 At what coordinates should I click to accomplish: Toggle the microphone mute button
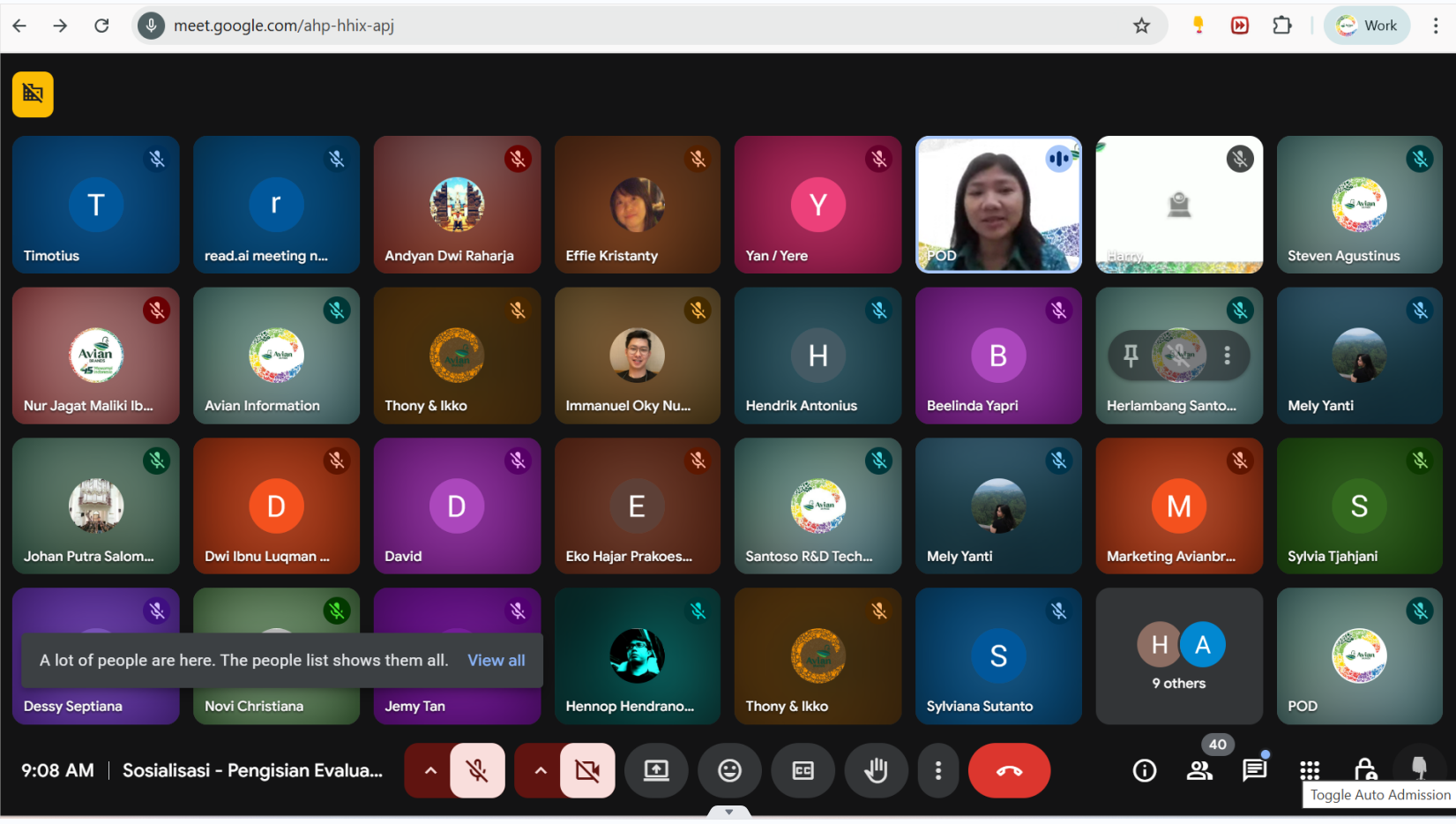477,770
